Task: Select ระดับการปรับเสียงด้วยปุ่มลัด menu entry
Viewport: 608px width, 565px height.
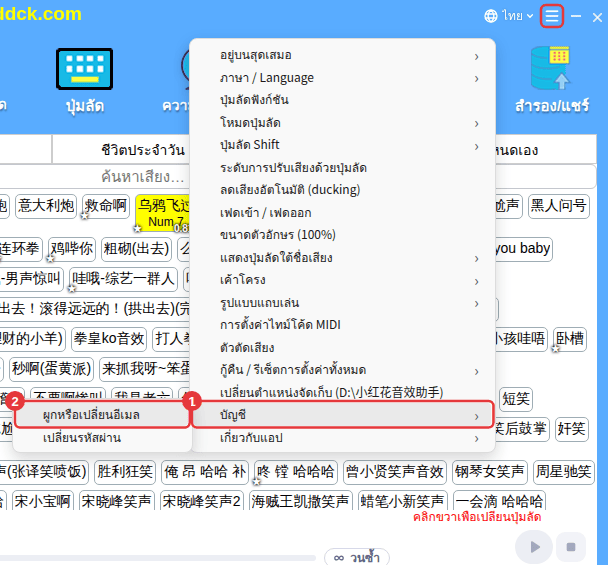Action: (x=342, y=168)
